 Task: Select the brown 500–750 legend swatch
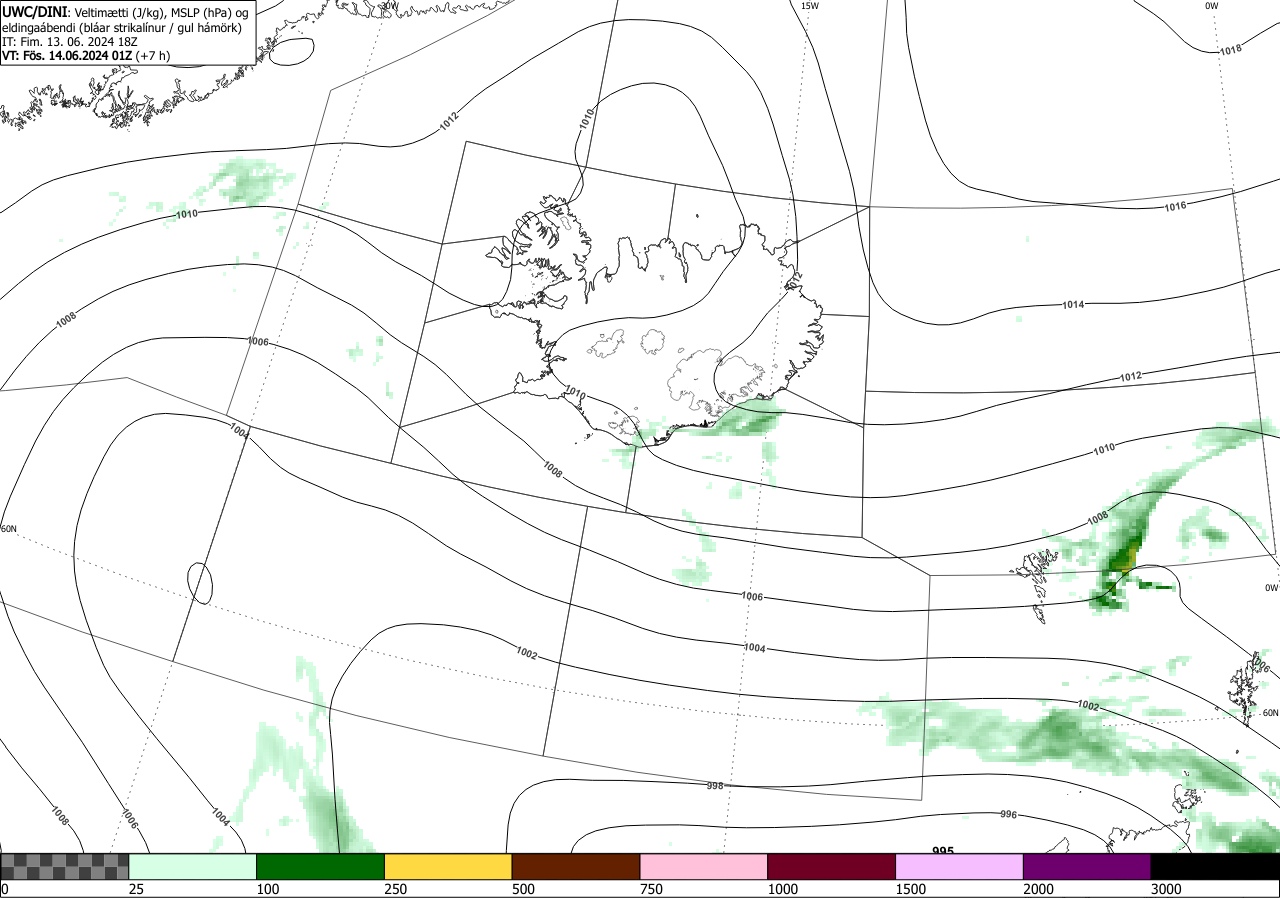coord(576,866)
